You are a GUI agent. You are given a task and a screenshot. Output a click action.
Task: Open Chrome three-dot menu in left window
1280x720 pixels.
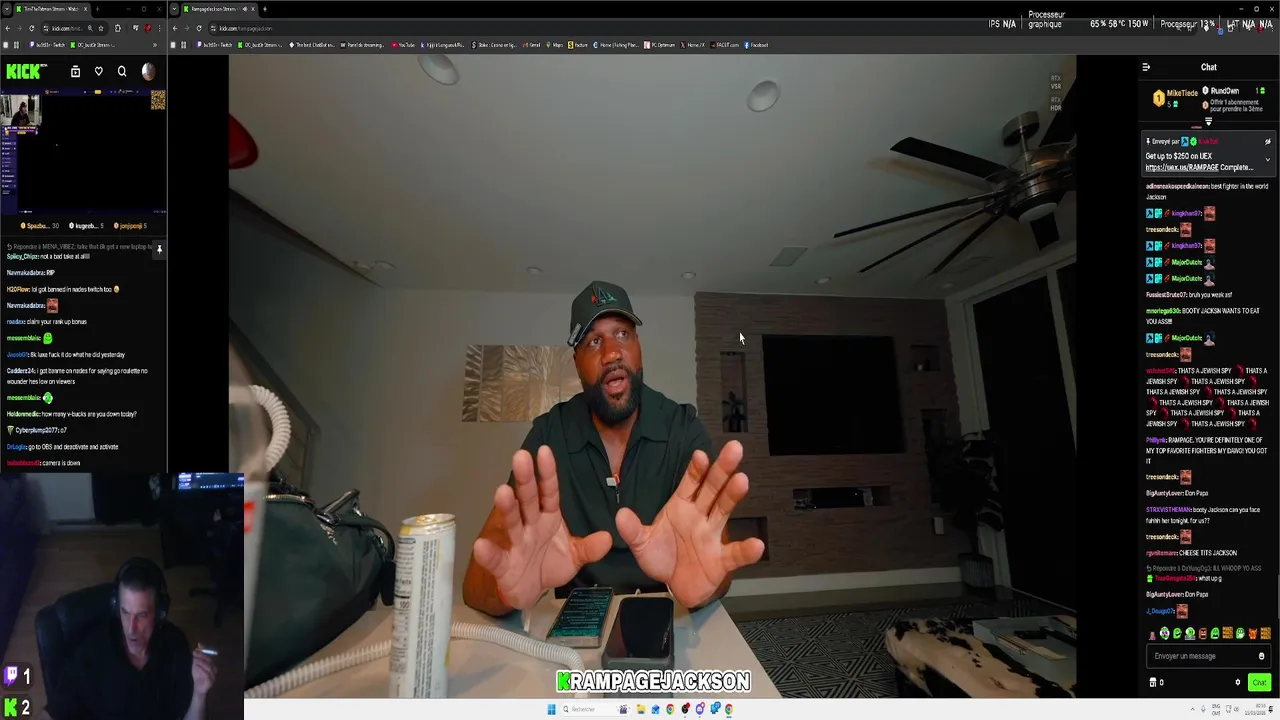160,28
